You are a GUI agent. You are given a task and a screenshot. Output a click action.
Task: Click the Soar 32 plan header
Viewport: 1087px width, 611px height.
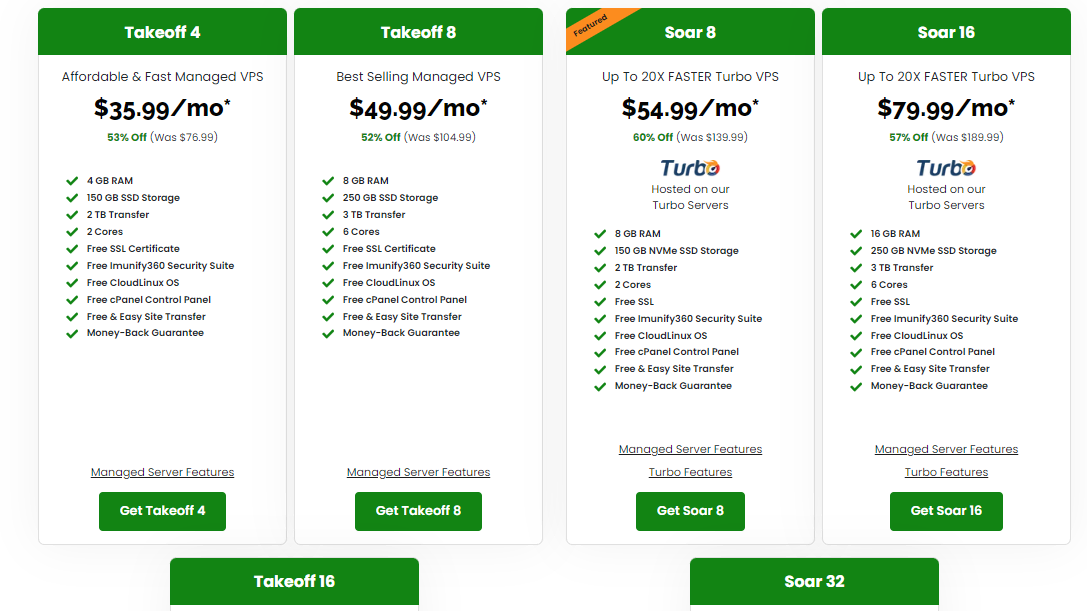tap(815, 581)
